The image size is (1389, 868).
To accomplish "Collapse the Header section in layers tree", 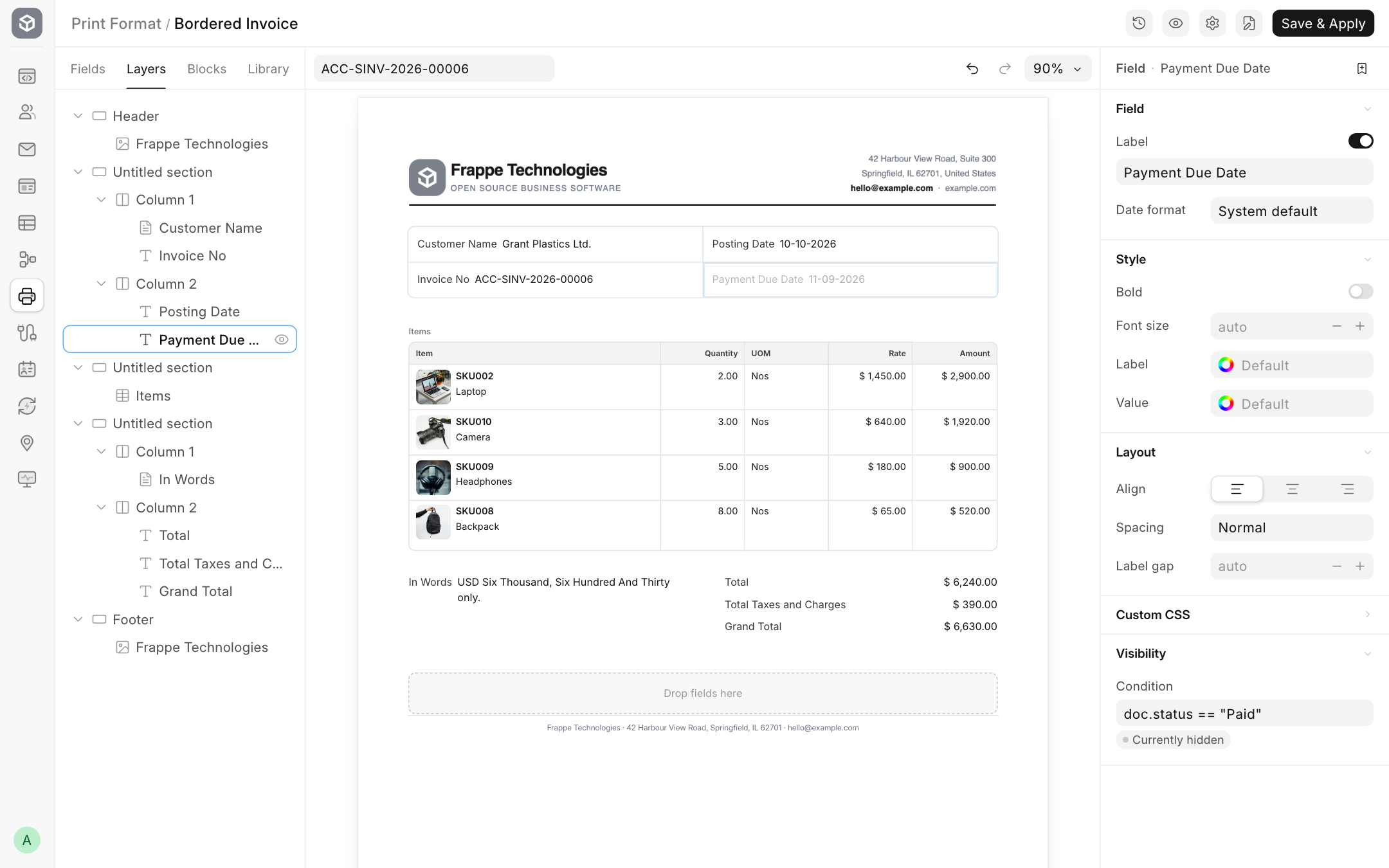I will tap(78, 116).
